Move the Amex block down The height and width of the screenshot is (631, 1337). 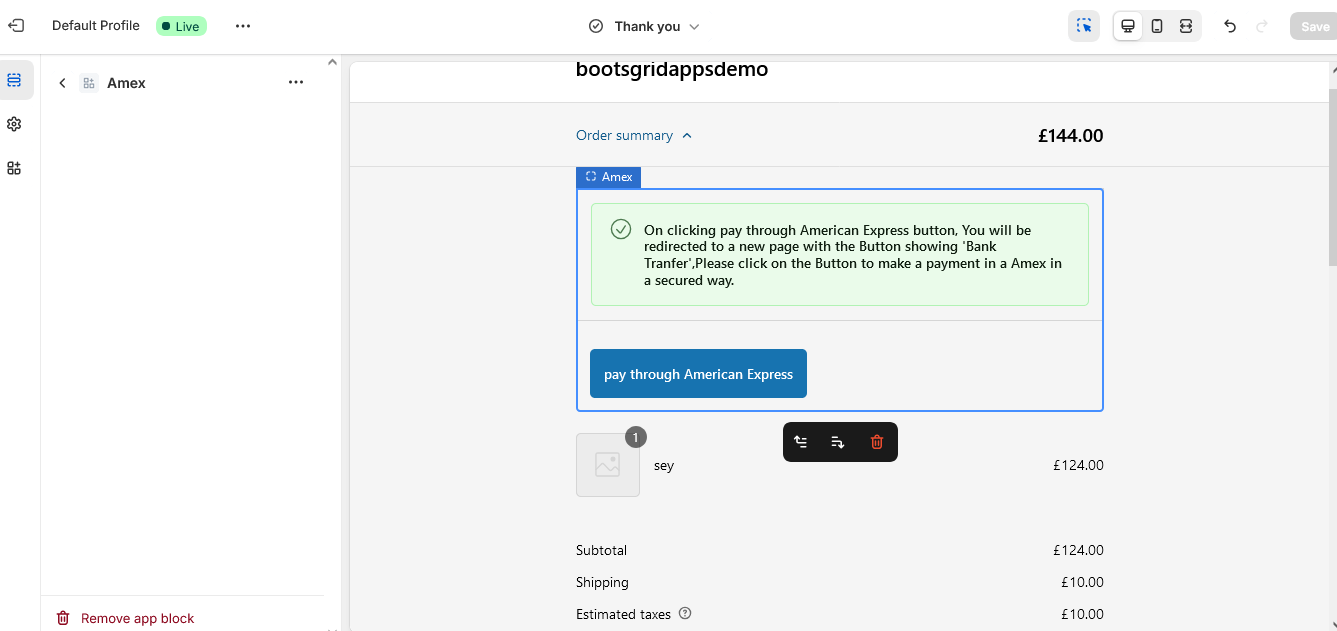click(x=838, y=442)
